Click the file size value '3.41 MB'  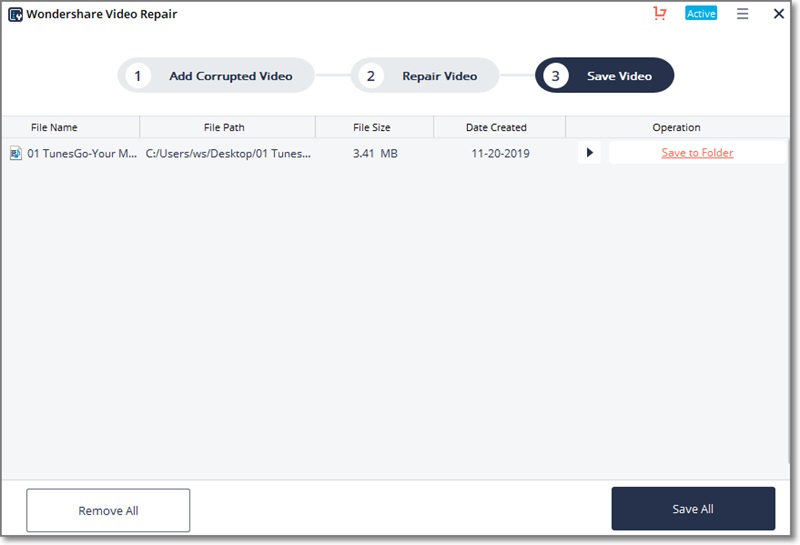click(375, 154)
